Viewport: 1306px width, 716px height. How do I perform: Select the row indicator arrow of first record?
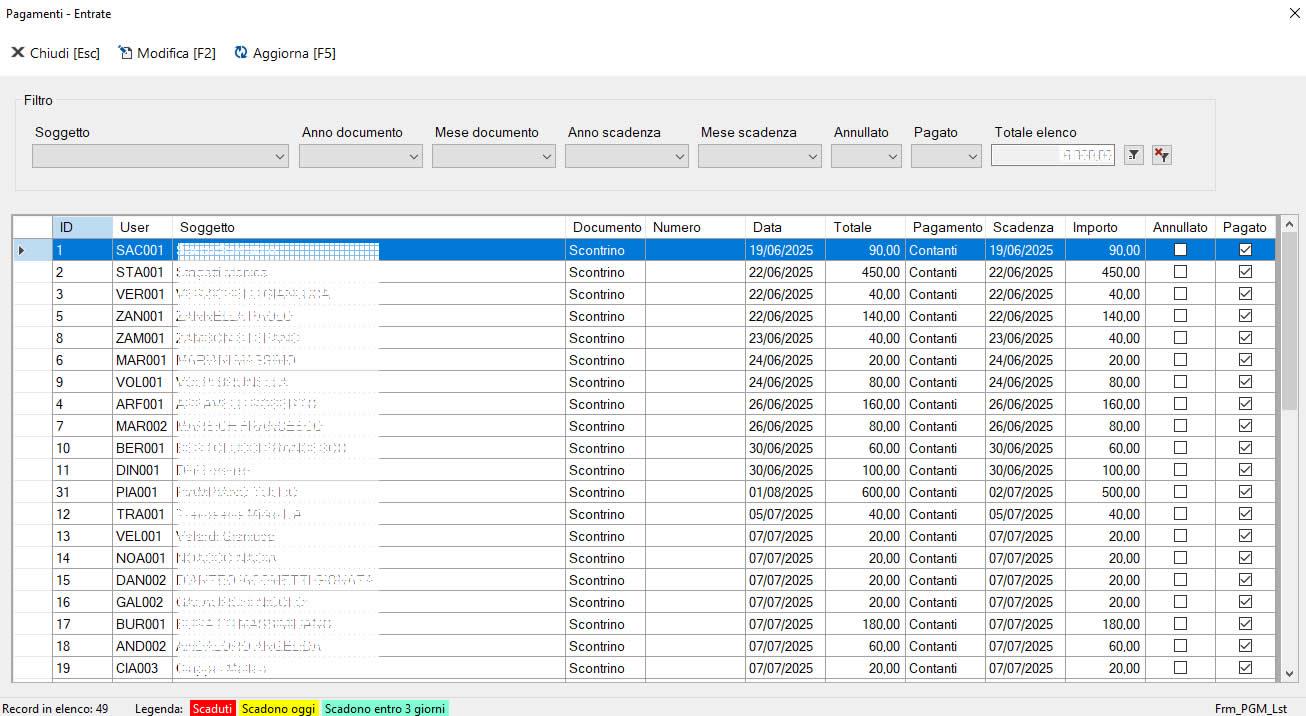click(22, 250)
